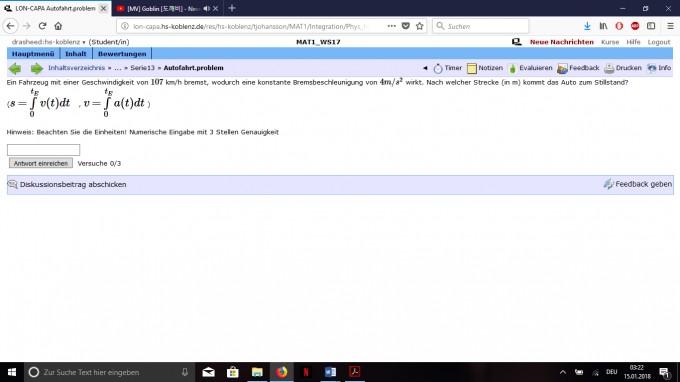680x382 pixels.
Task: Click the Suchen search field
Action: [x=481, y=26]
